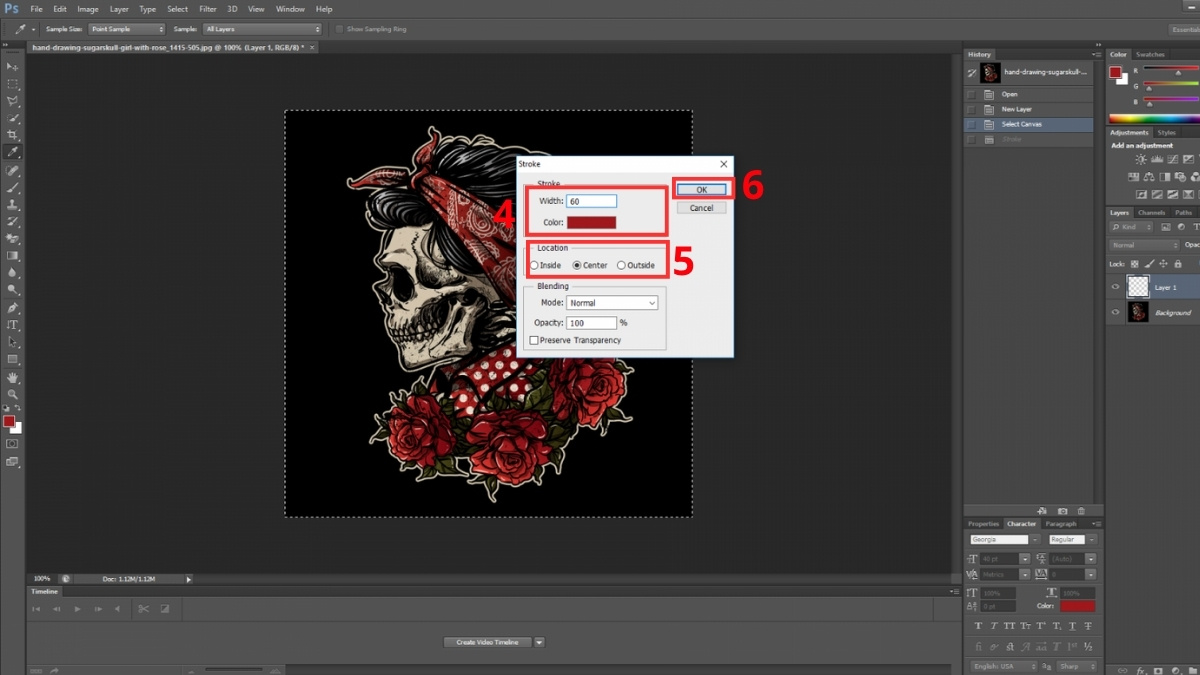
Task: Choose the Center location radio button
Action: click(577, 265)
